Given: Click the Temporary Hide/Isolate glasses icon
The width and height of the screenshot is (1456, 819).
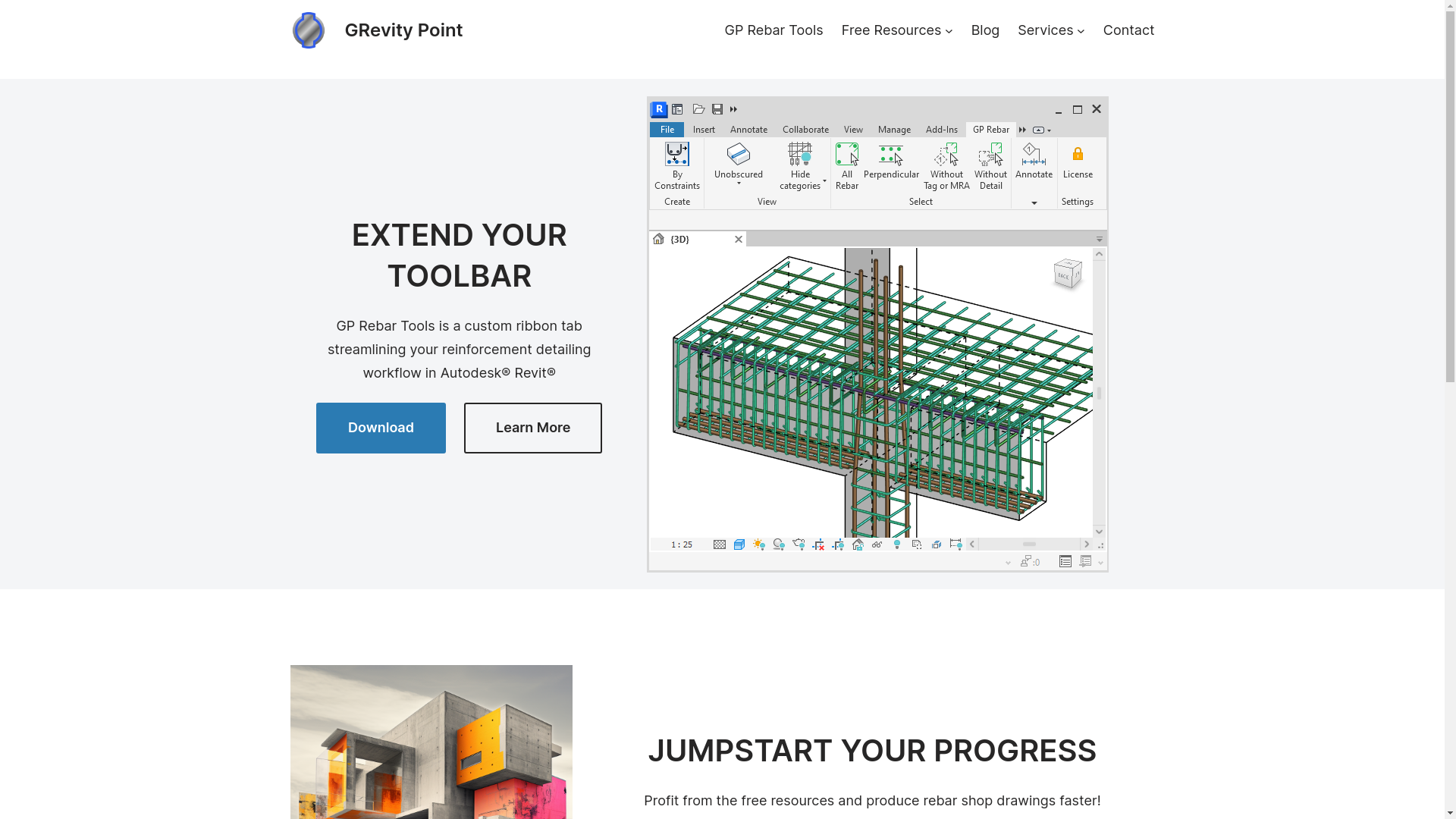Looking at the screenshot, I should tap(877, 544).
